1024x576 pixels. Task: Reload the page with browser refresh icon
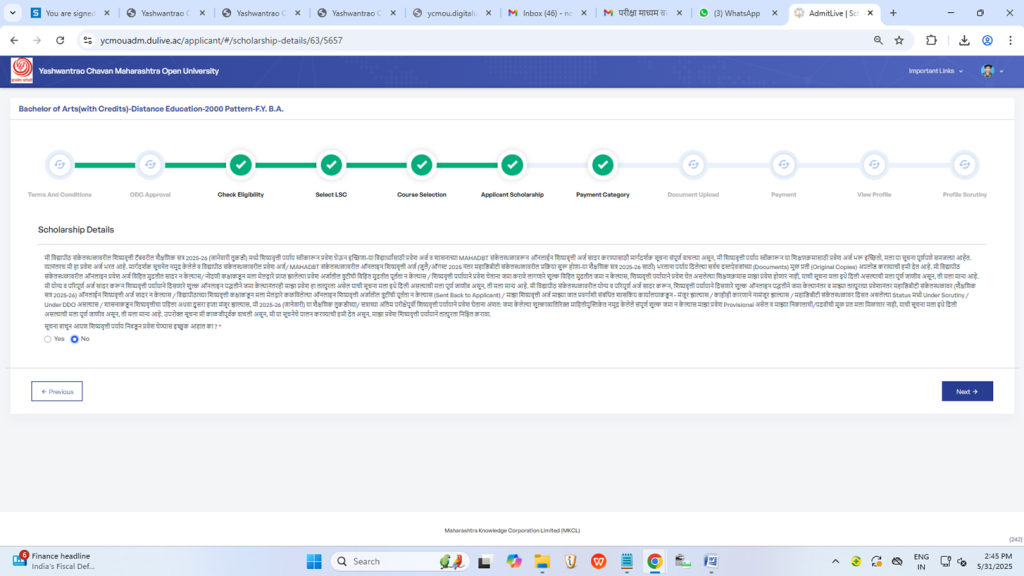[x=60, y=40]
